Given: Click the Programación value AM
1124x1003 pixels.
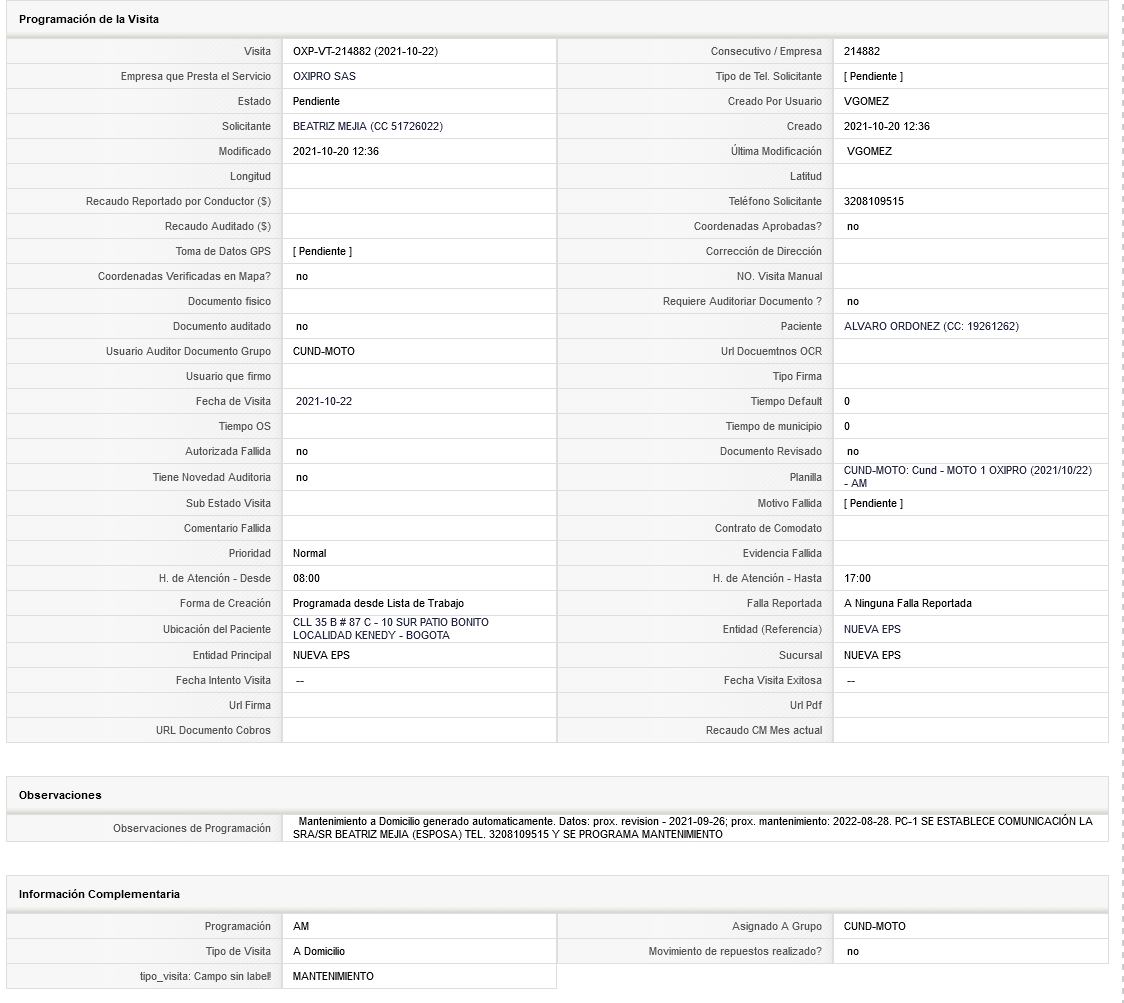Looking at the screenshot, I should point(301,926).
